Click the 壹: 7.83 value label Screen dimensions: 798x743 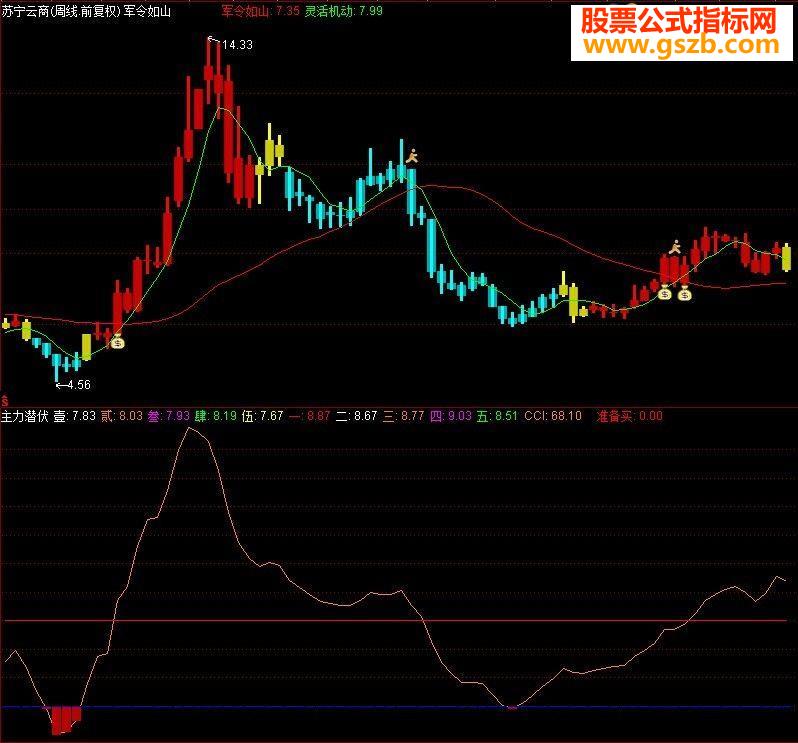pyautogui.click(x=75, y=416)
